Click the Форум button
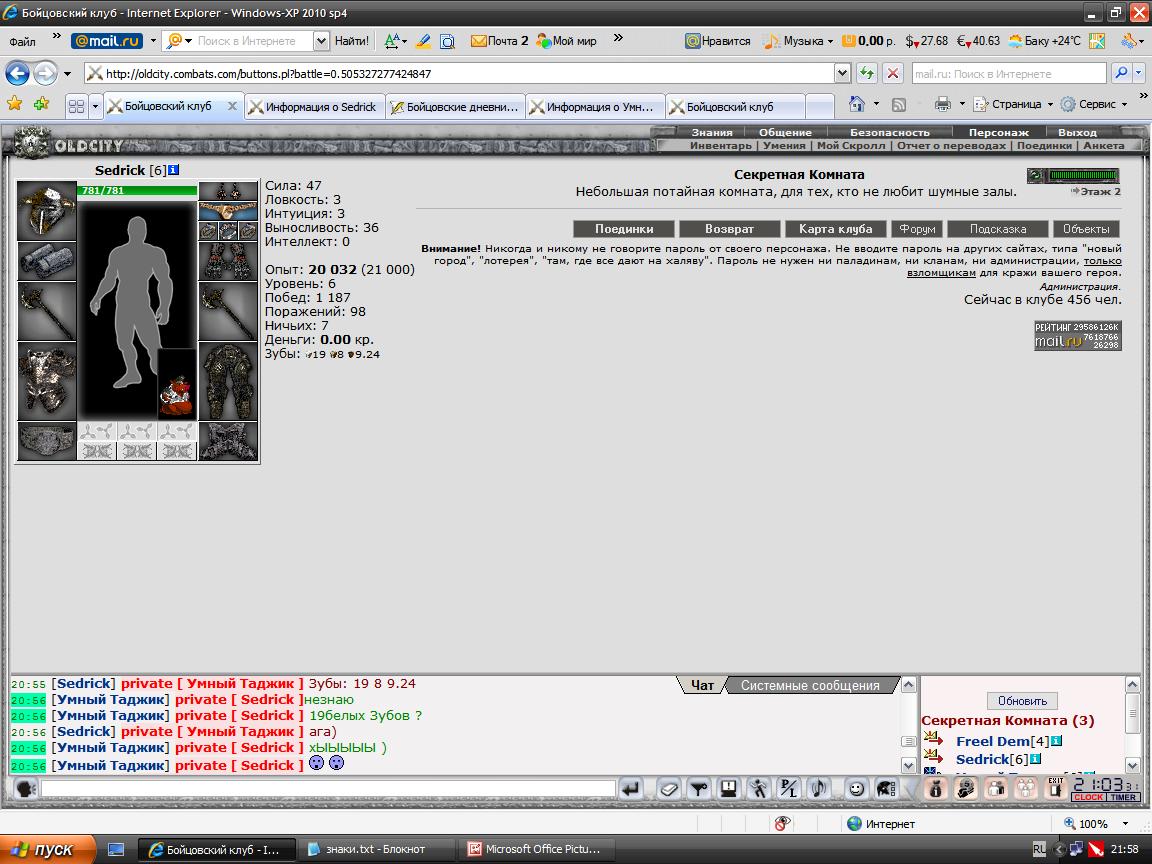Viewport: 1152px width, 864px height. 917,228
